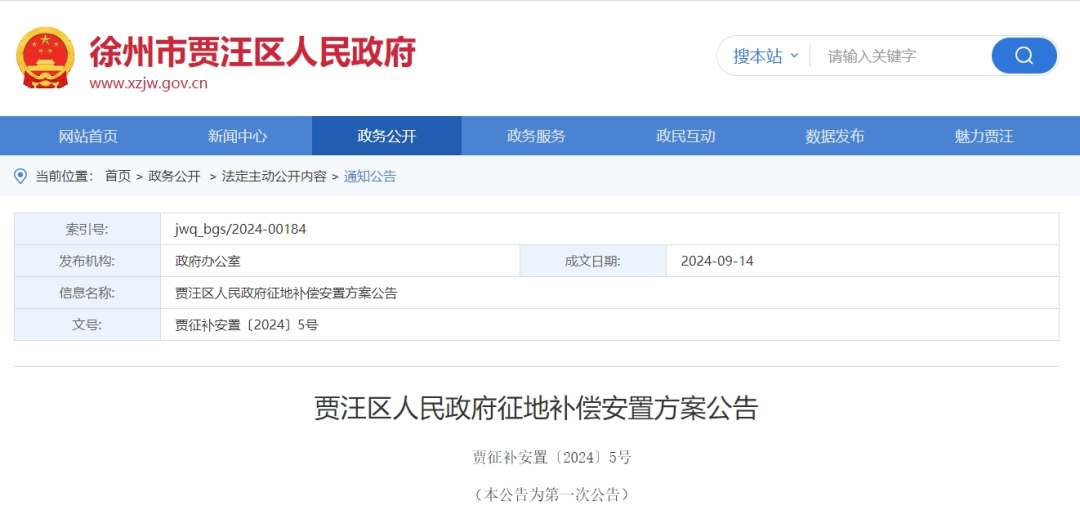Focus the 请输入关键字 search field
Image resolution: width=1080 pixels, height=510 pixels.
tap(899, 56)
